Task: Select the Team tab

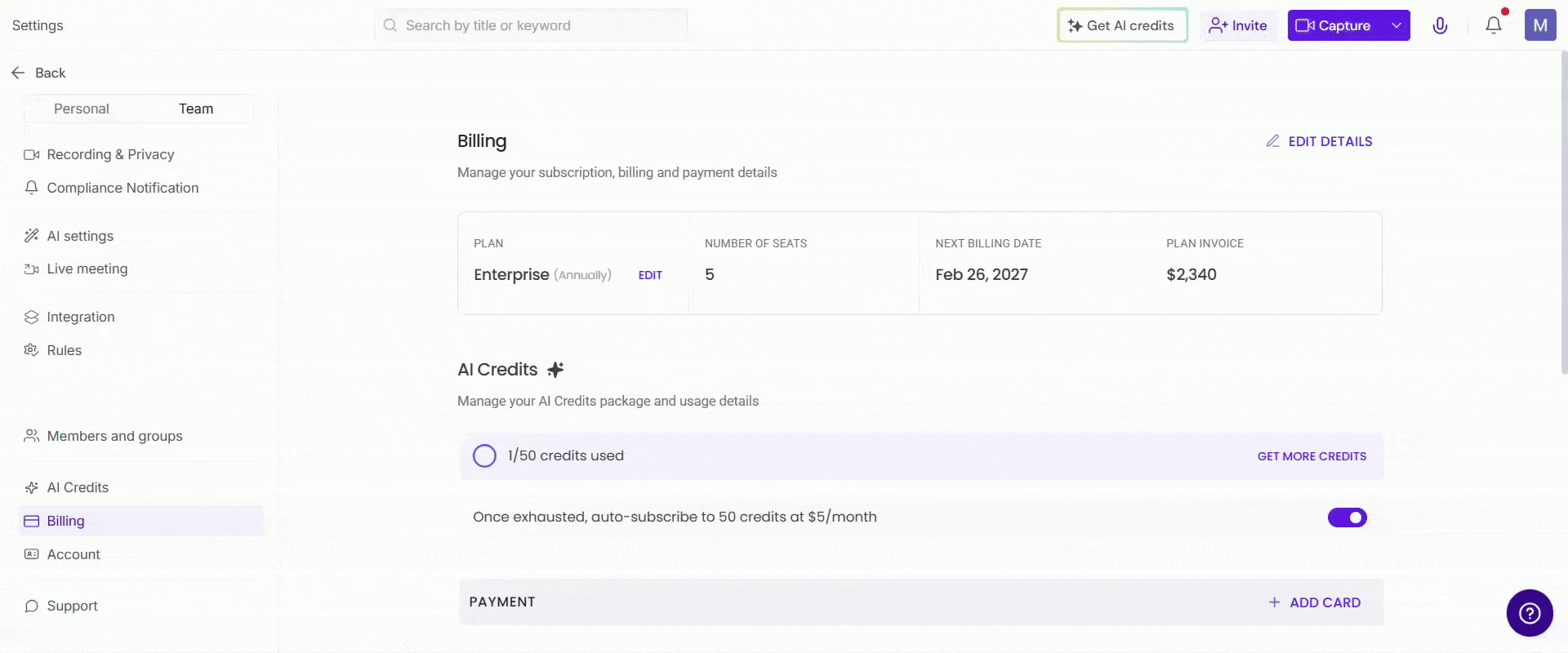Action: pos(196,109)
